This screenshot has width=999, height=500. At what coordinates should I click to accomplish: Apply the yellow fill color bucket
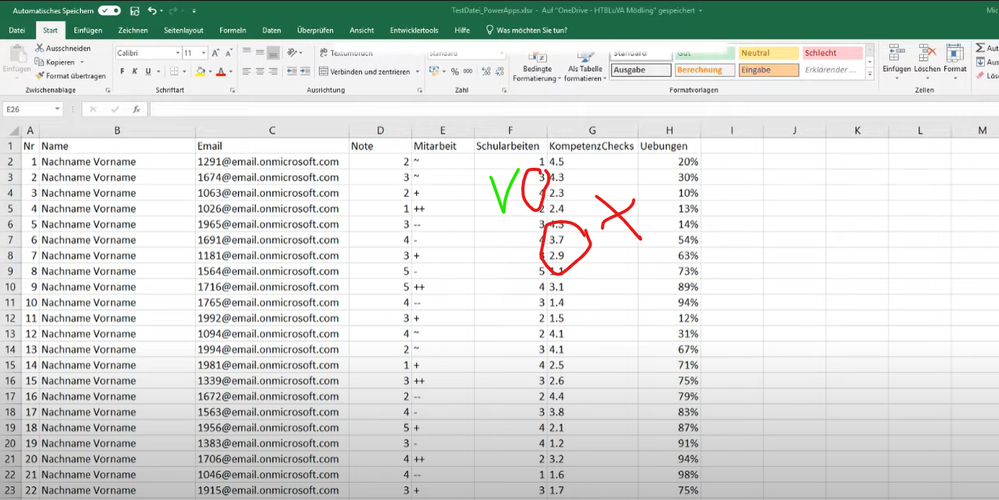201,71
